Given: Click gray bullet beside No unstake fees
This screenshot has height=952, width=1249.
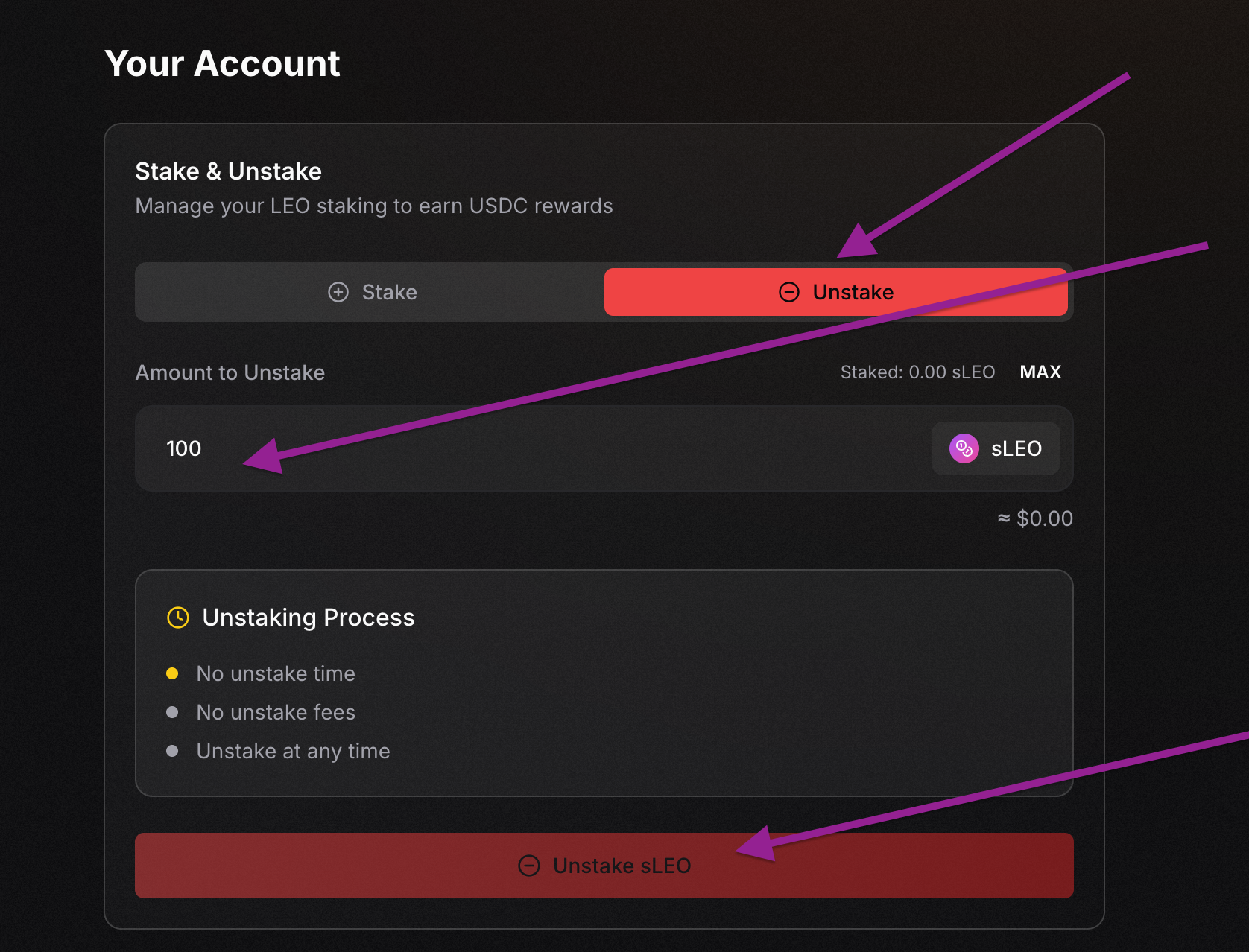Looking at the screenshot, I should [x=172, y=712].
